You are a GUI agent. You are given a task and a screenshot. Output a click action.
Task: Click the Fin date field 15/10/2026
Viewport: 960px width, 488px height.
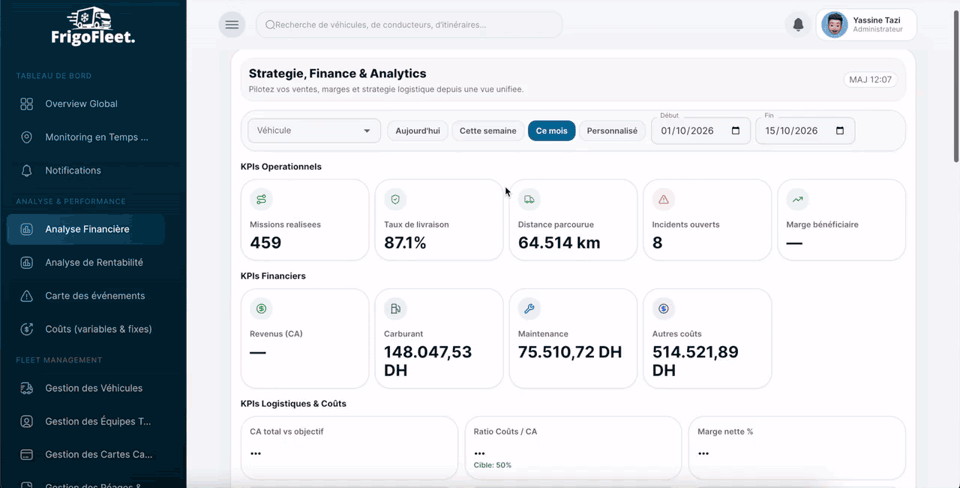tap(805, 131)
